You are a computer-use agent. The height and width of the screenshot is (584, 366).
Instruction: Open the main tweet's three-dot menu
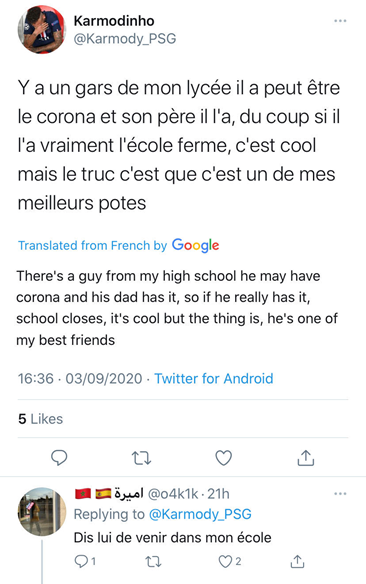(340, 21)
